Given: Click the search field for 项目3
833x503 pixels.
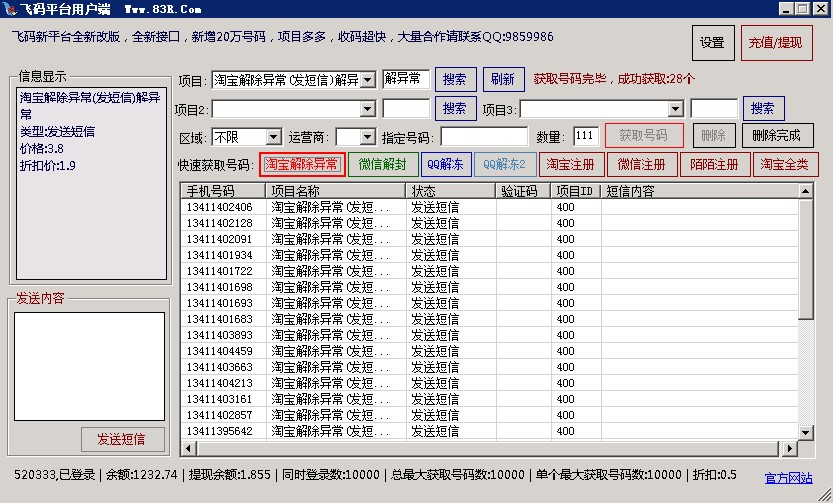Looking at the screenshot, I should tap(713, 109).
